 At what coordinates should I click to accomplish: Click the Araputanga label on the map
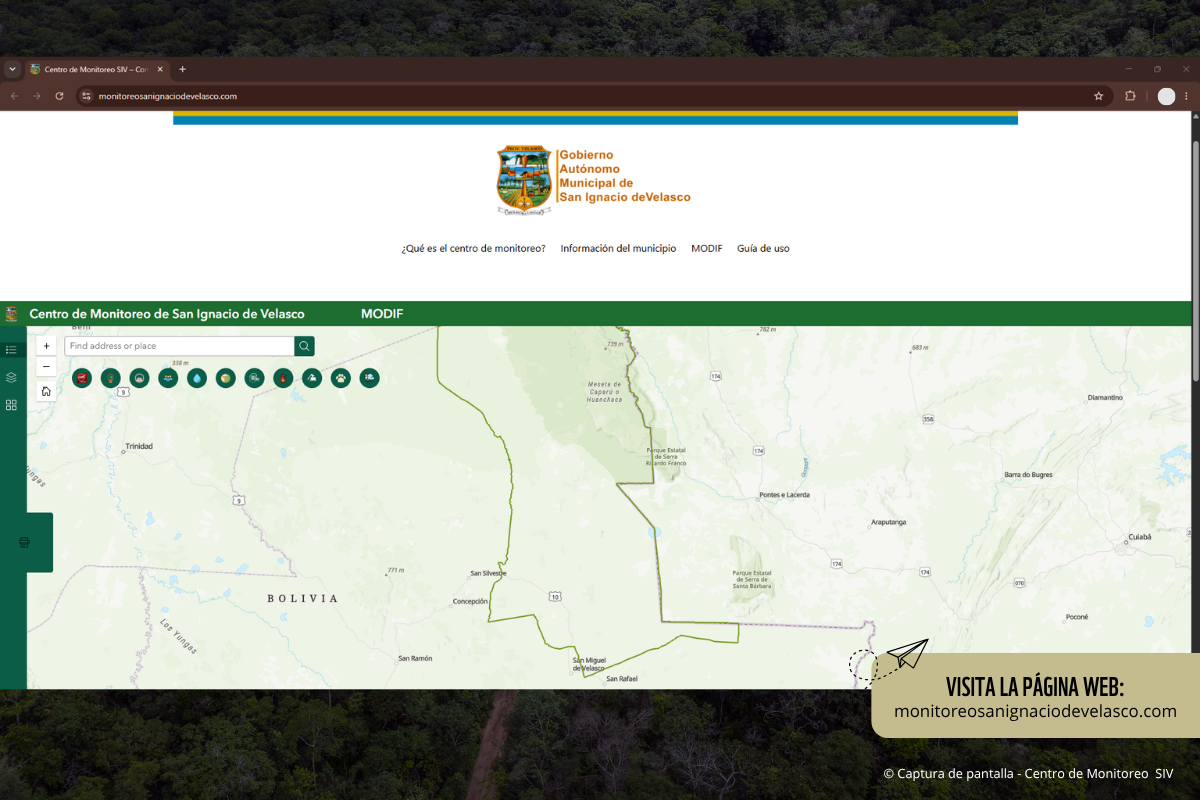[x=889, y=522]
